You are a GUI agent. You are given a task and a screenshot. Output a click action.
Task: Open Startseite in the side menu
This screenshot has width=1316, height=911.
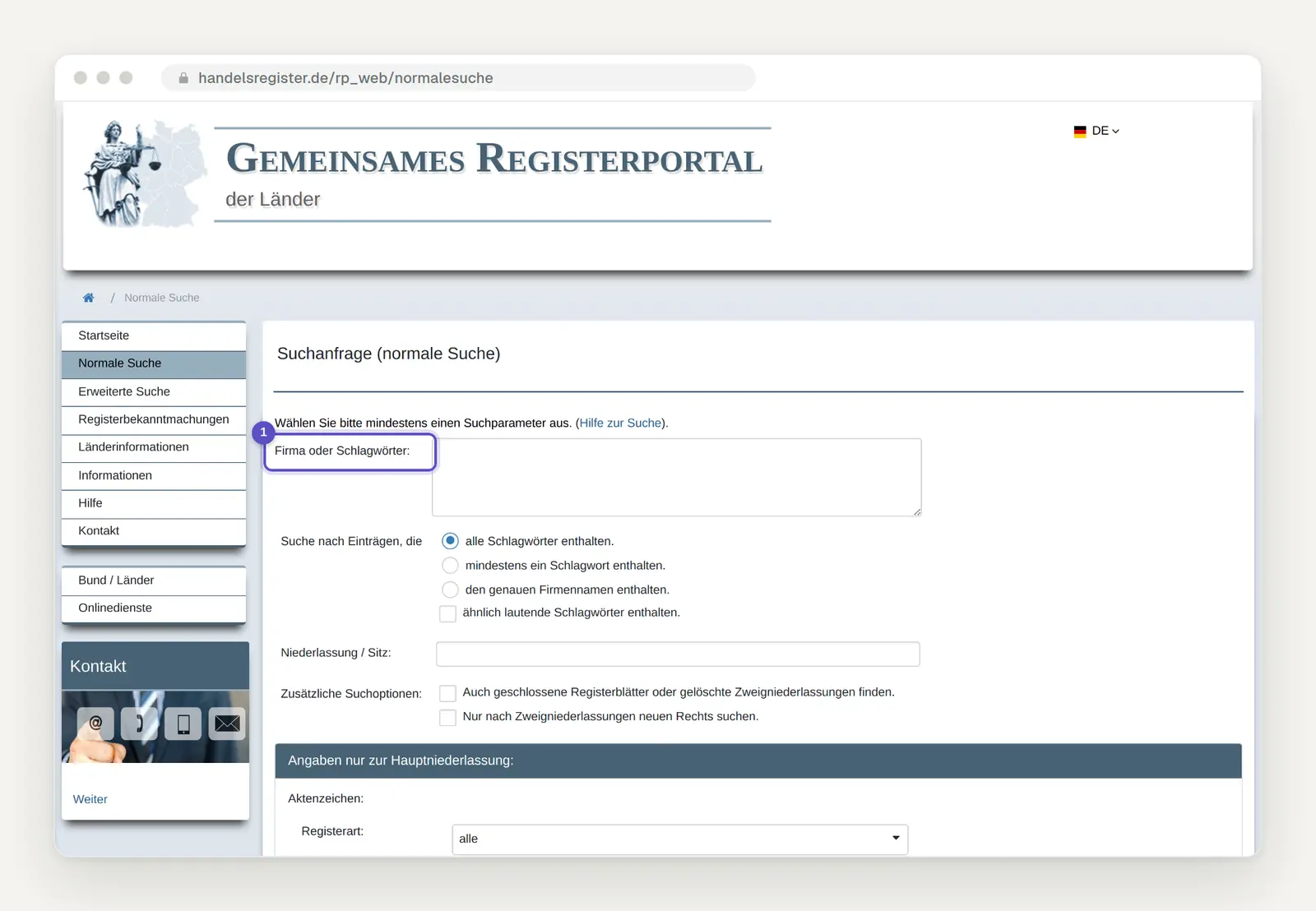[x=154, y=335]
